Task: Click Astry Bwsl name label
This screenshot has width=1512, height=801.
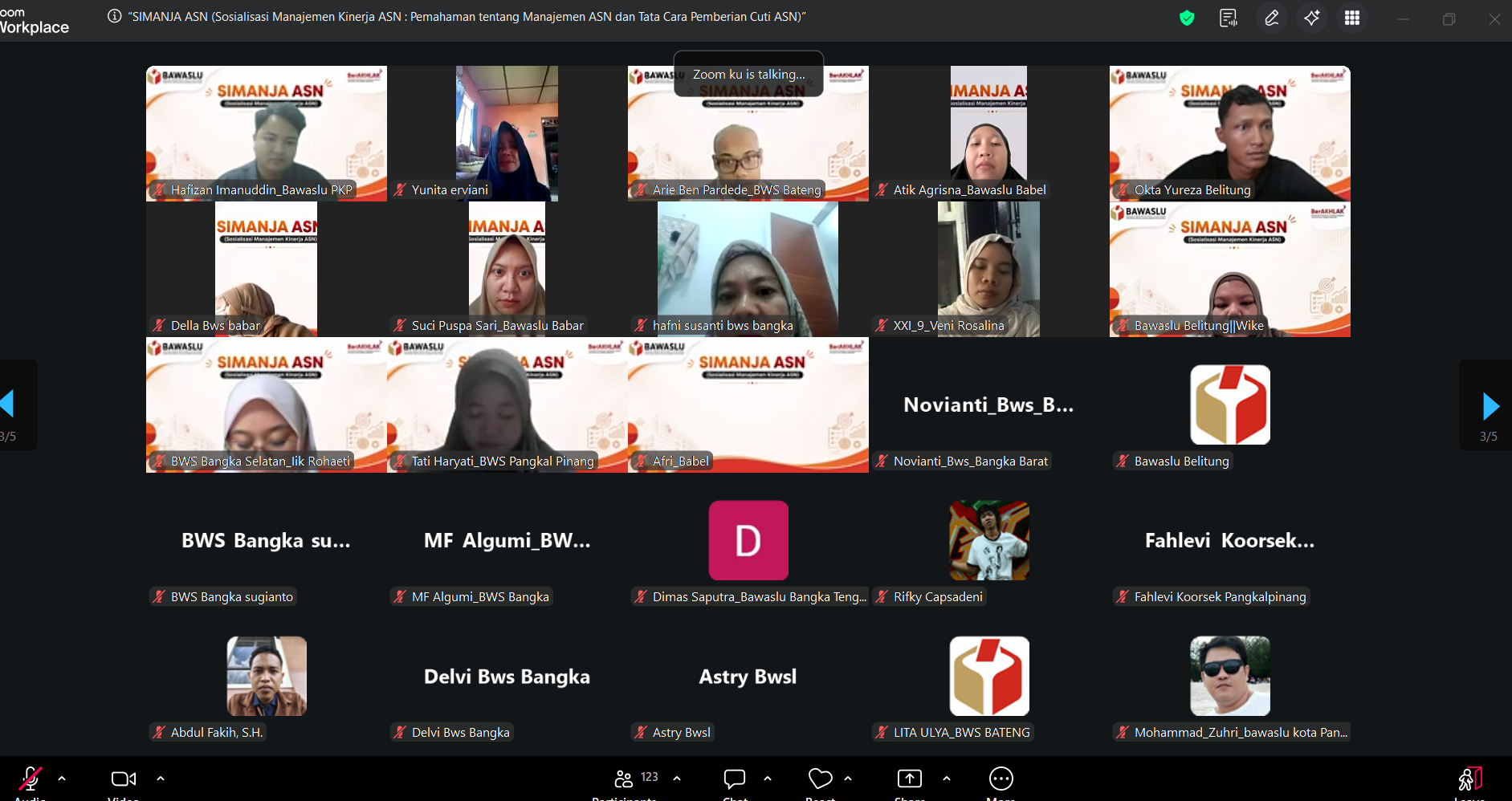Action: tap(682, 733)
